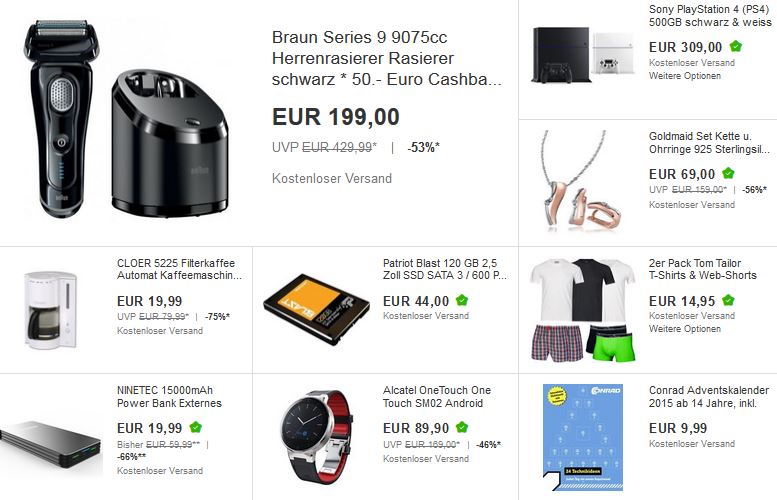Open Braun Series 9 9075cc Herrenrasierer title
This screenshot has width=777, height=500.
tap(387, 58)
